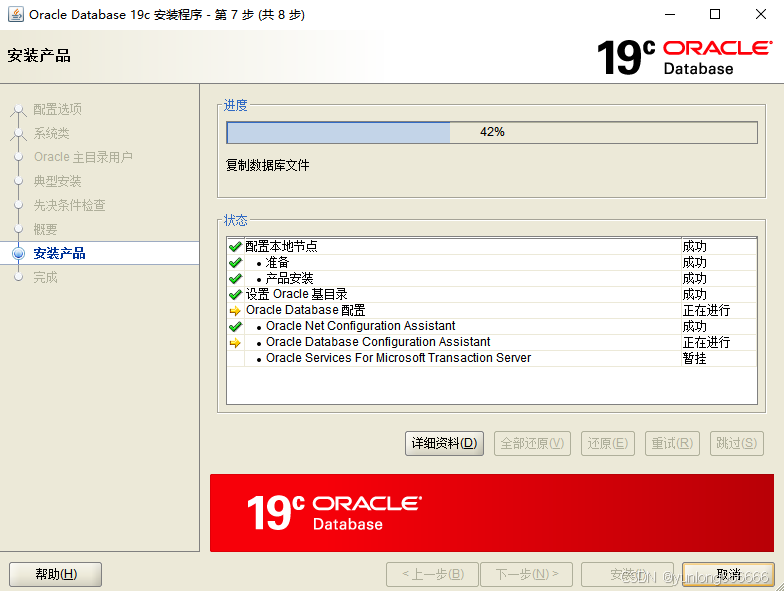
Task: Open 详细资料(D) details button
Action: (x=444, y=444)
